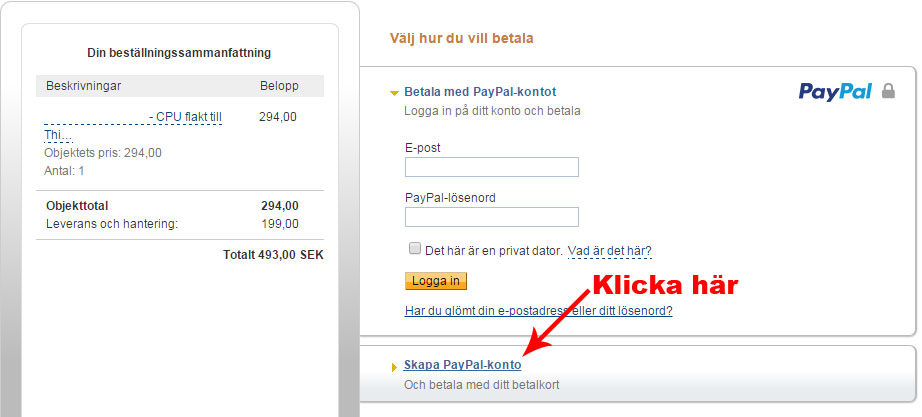
Task: Open the CPU flakt item description link
Action: coord(184,118)
